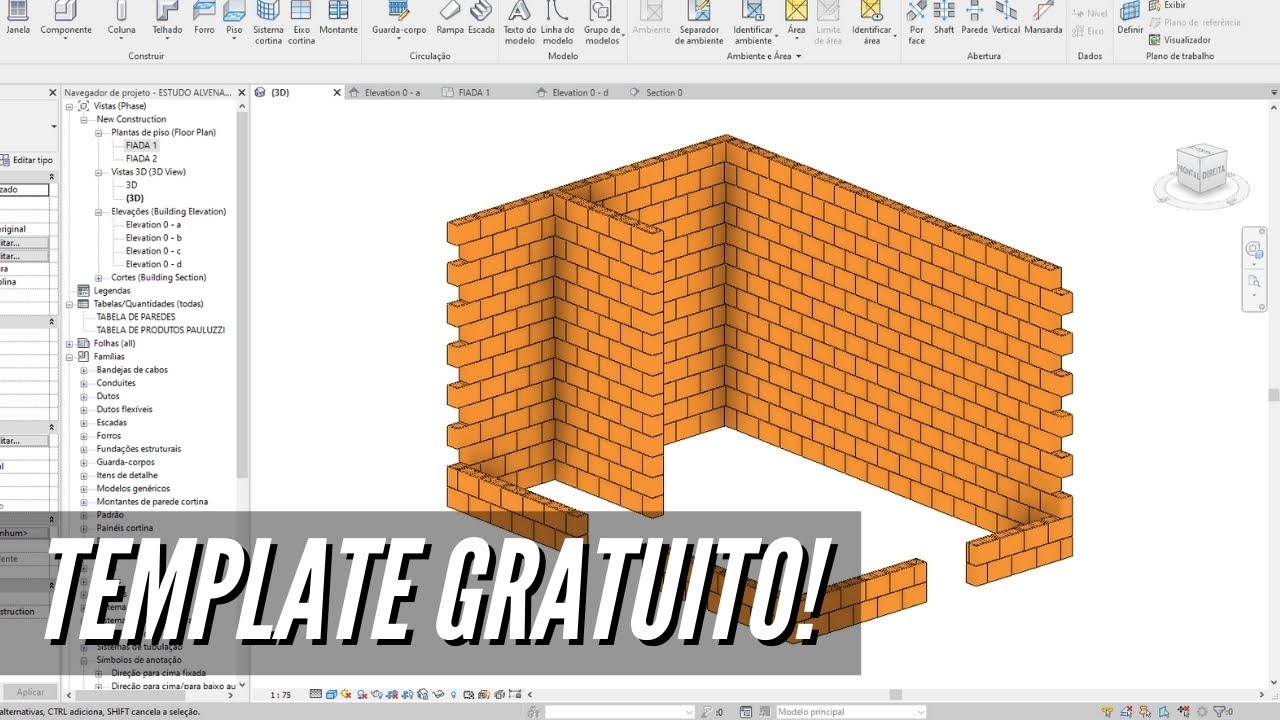The height and width of the screenshot is (720, 1280).
Task: Close the Navegador de projeto panel
Action: 242,92
